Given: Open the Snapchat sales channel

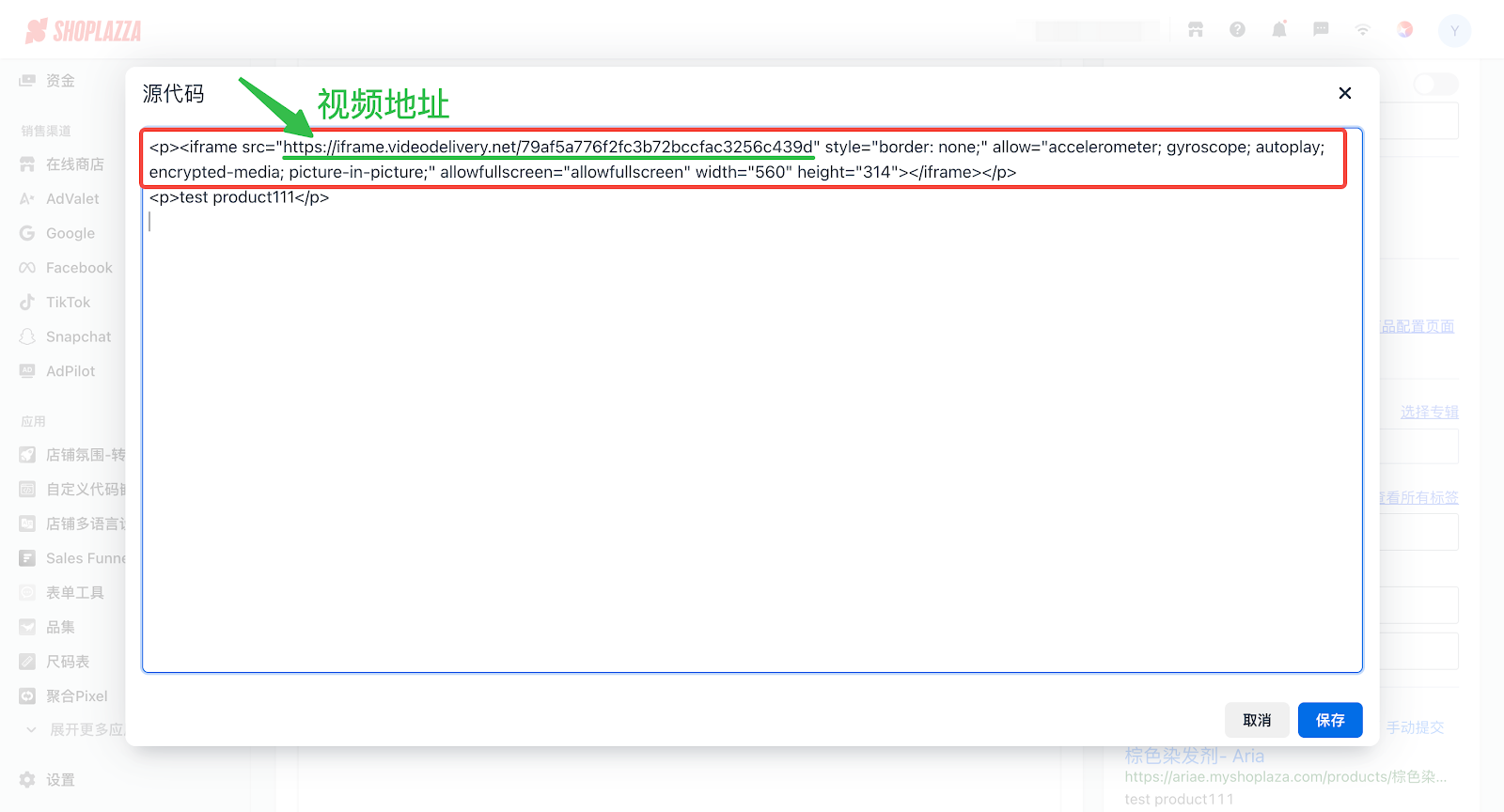Looking at the screenshot, I should click(78, 336).
